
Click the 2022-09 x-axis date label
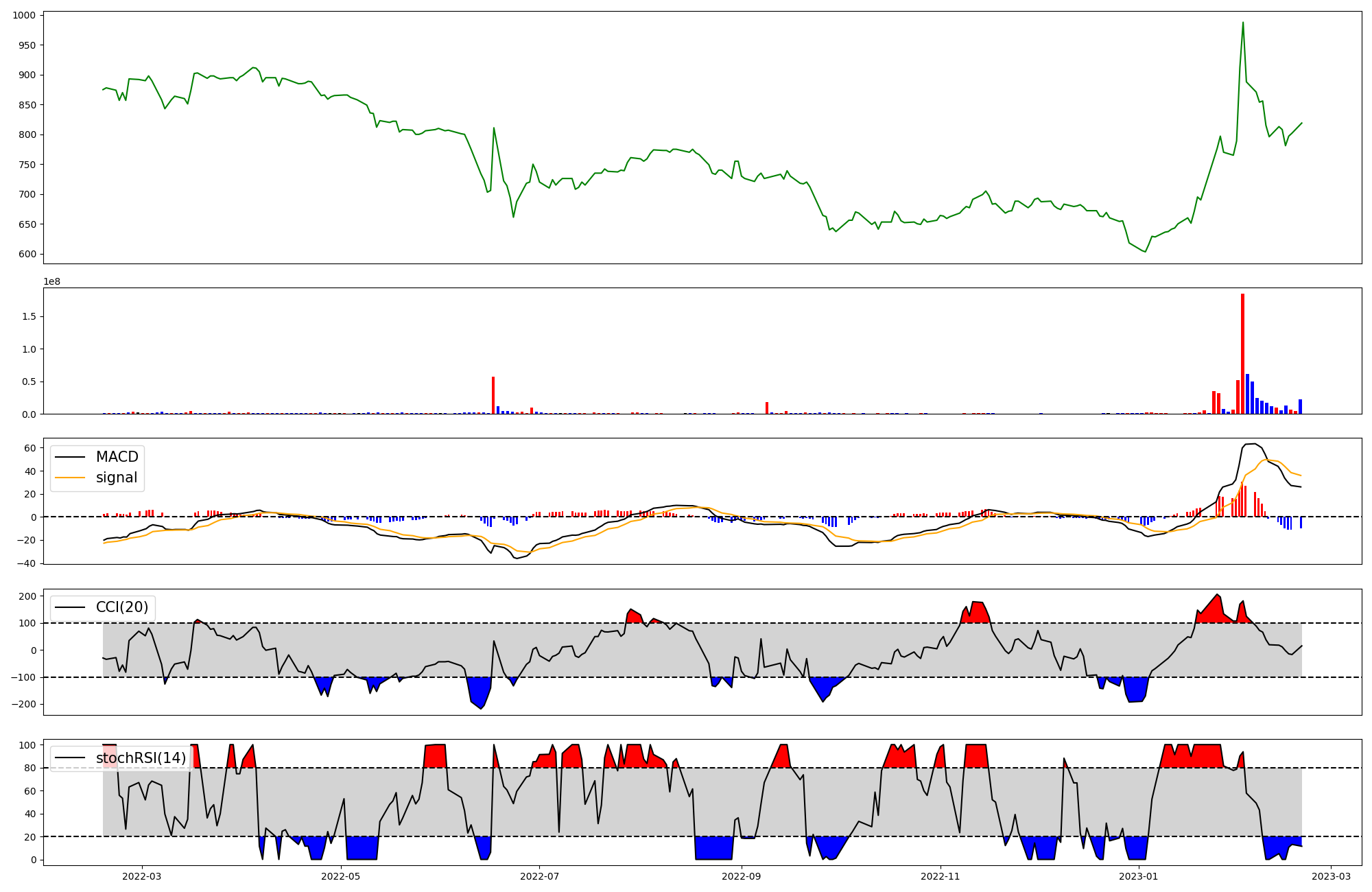(741, 876)
